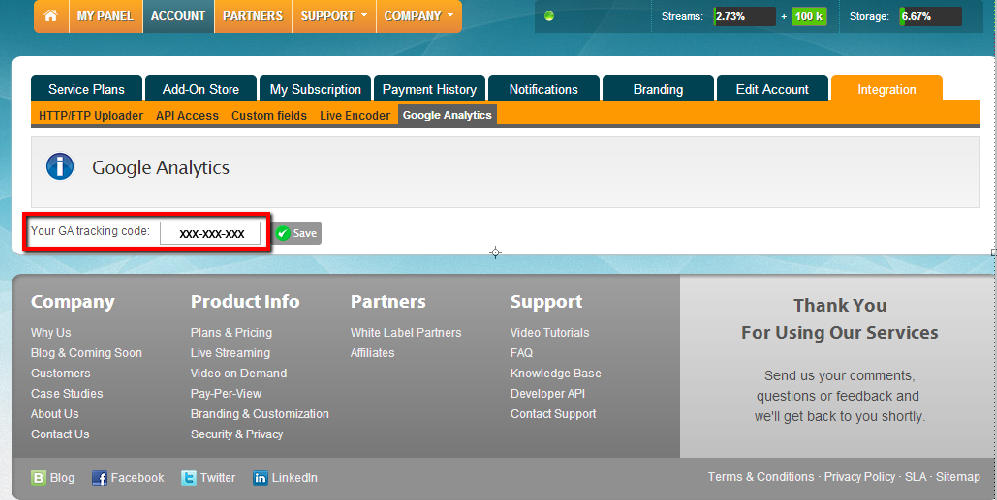Open the Customers footer link
The width and height of the screenshot is (997, 500).
(x=61, y=373)
